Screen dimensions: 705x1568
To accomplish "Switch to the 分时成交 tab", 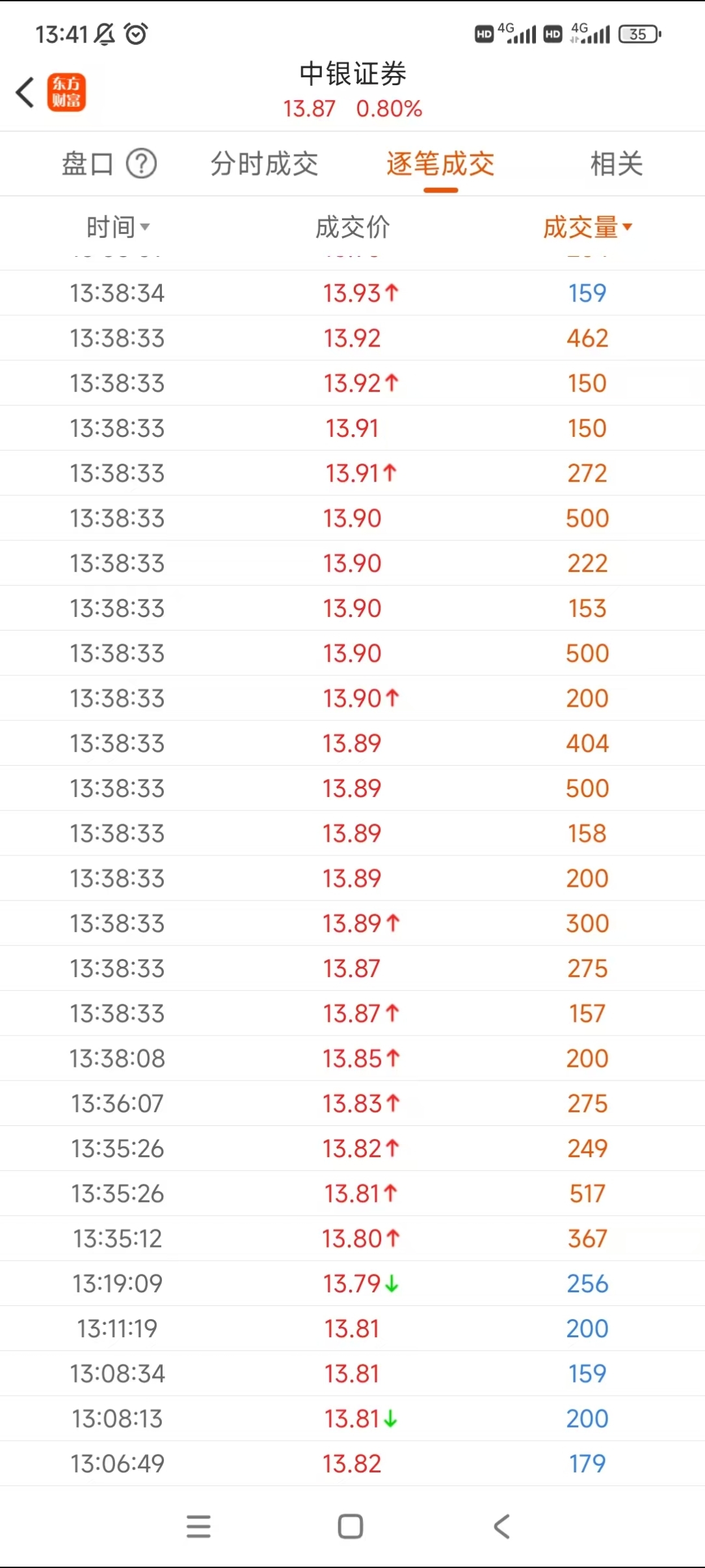I will pyautogui.click(x=264, y=164).
